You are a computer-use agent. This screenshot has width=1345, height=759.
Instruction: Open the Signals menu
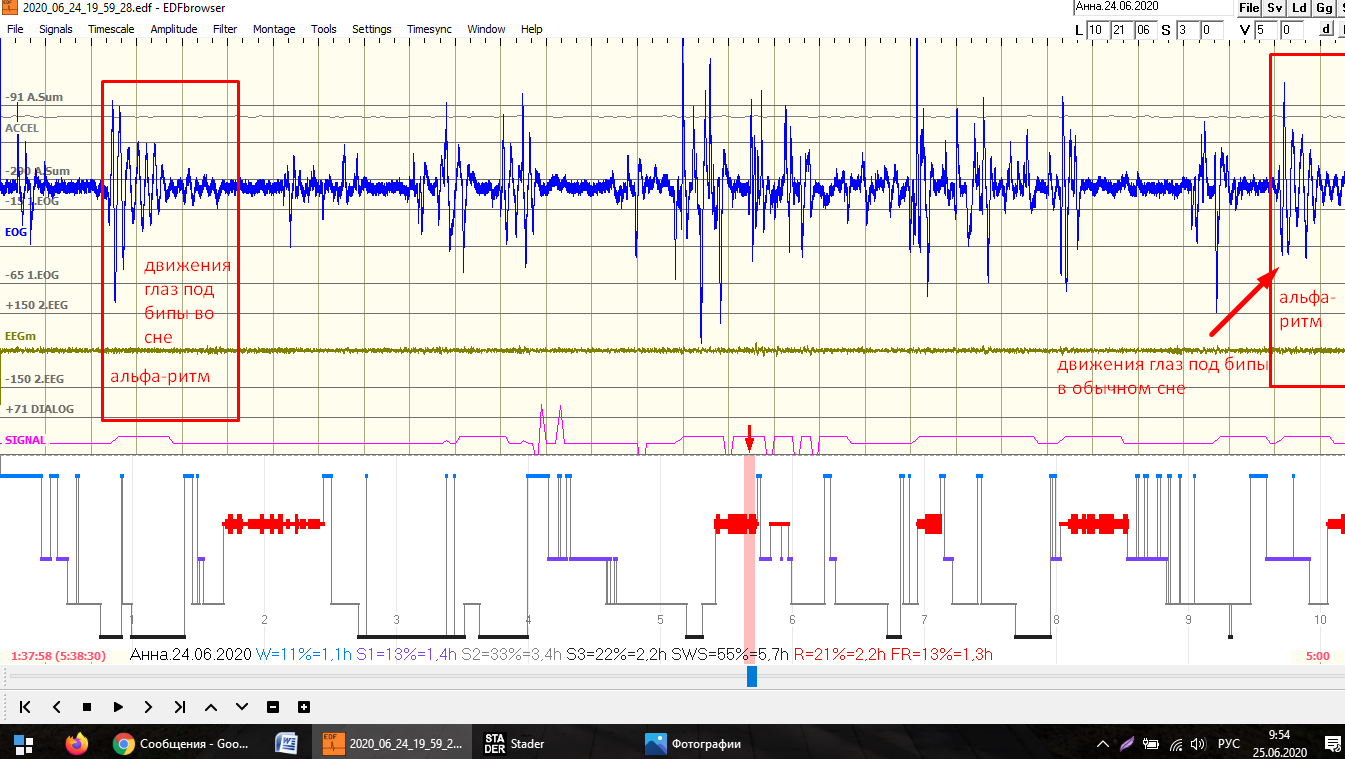[x=56, y=29]
